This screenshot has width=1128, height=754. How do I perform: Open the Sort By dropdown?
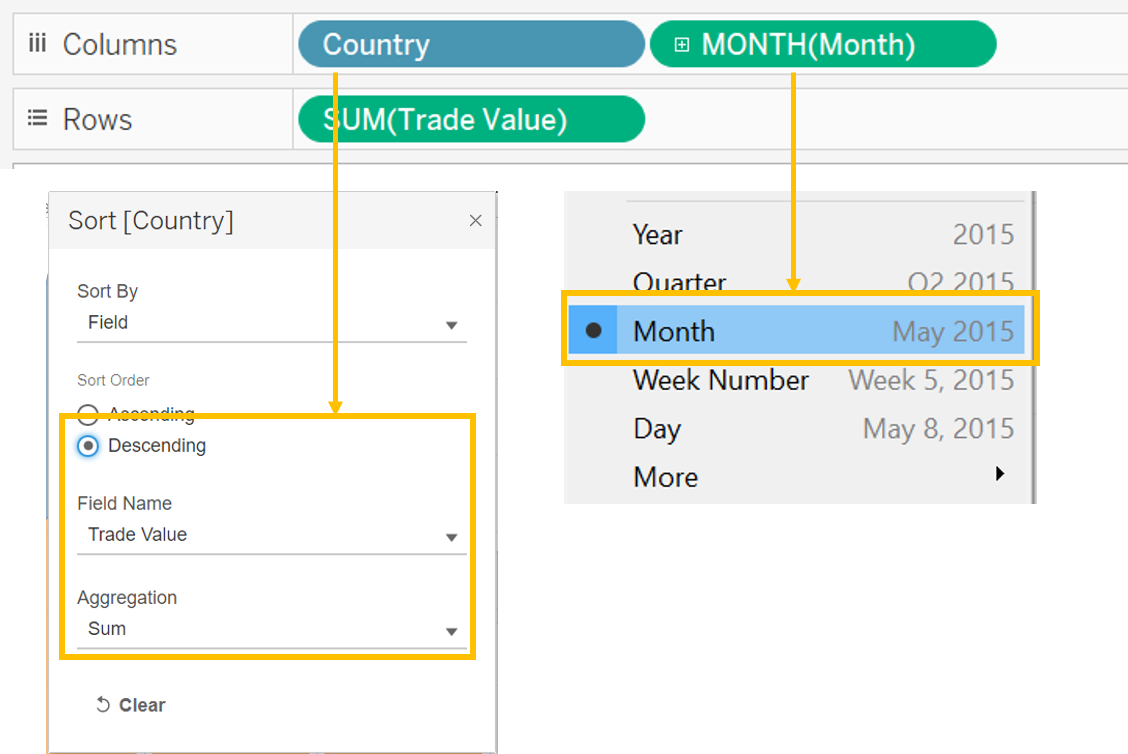[x=271, y=324]
